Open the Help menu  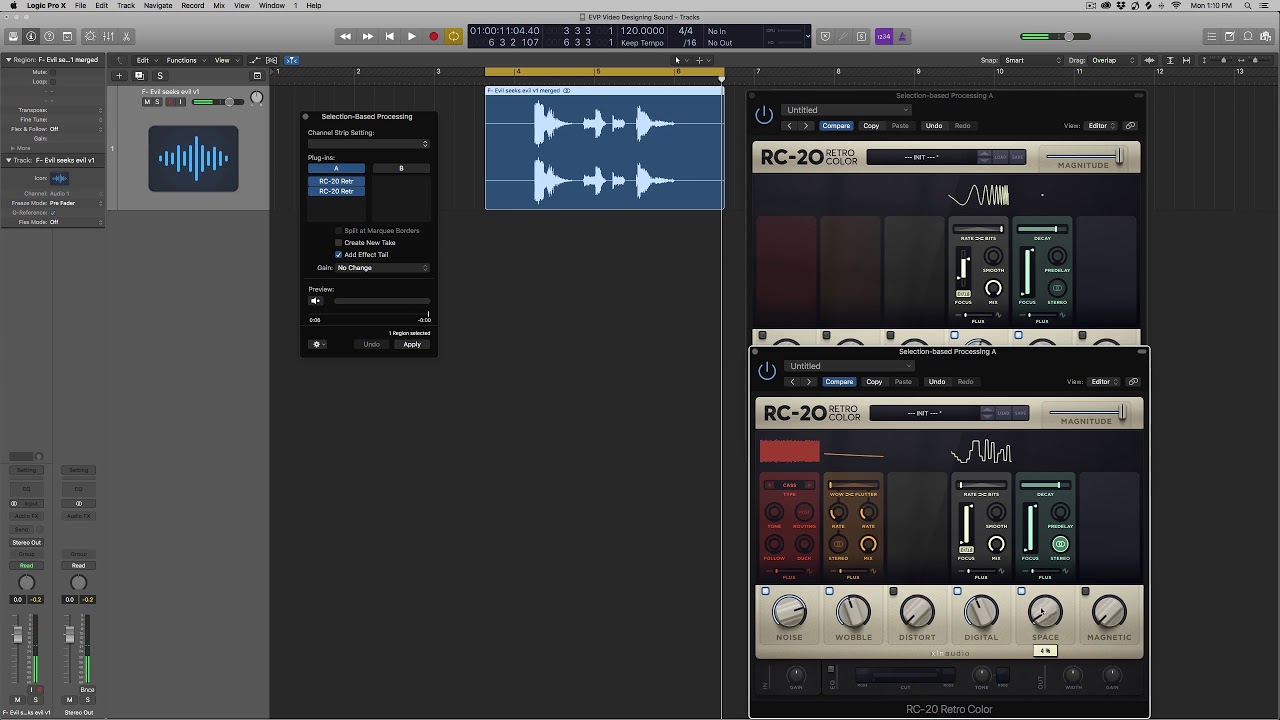(314, 6)
